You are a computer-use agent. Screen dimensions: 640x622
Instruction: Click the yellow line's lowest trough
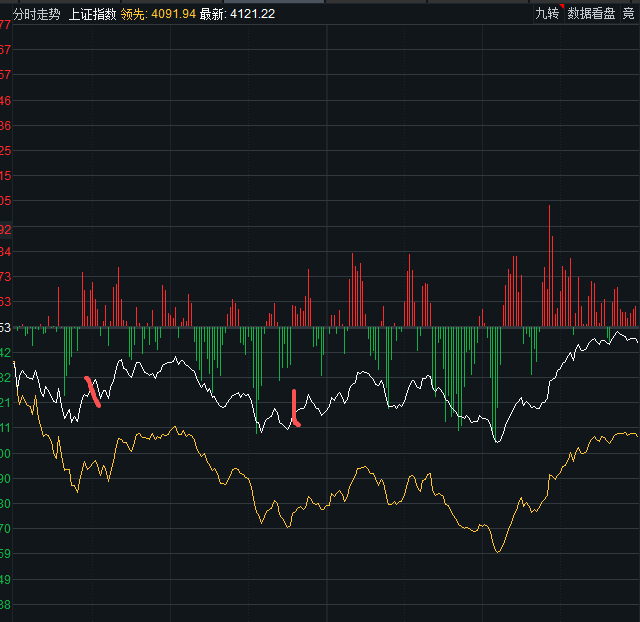click(498, 552)
